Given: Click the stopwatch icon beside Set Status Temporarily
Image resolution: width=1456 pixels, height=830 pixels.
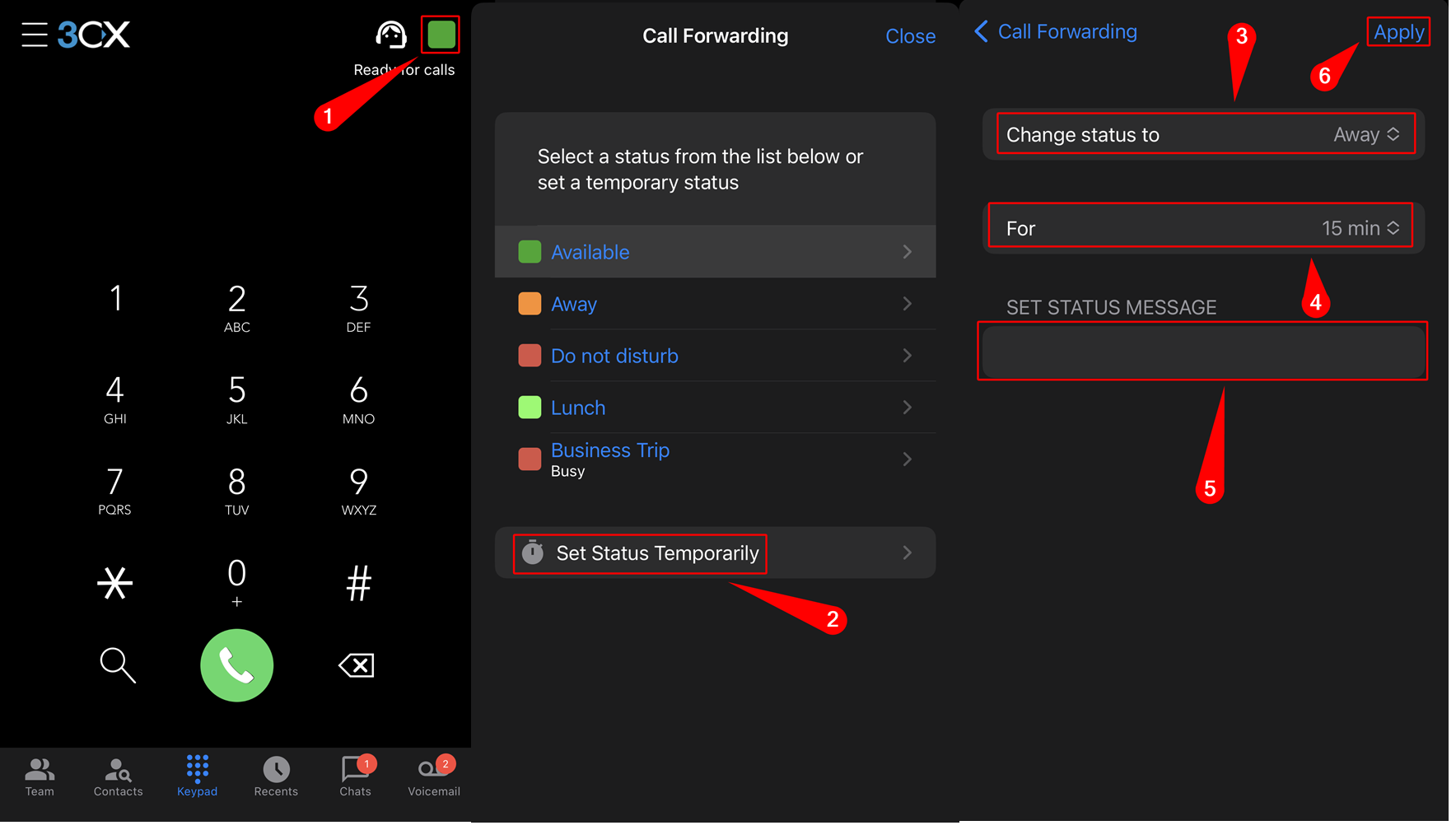Looking at the screenshot, I should tap(532, 553).
